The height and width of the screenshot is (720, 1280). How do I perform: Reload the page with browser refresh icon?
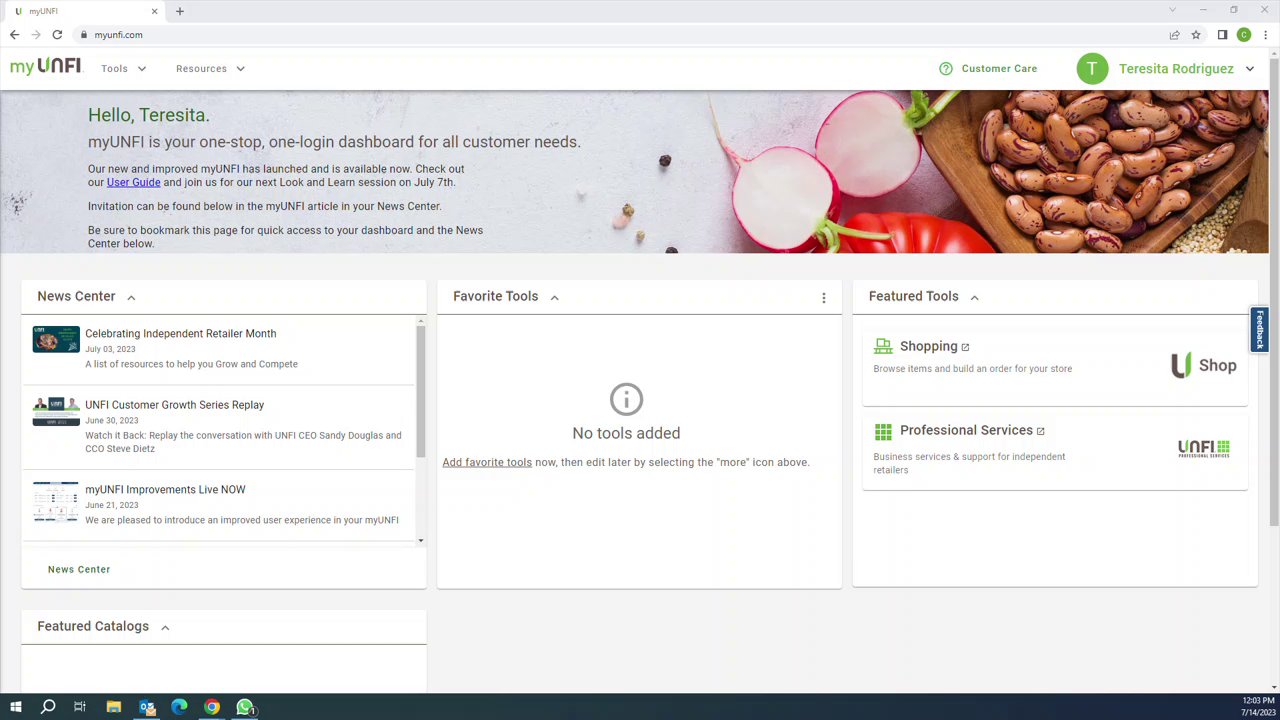[57, 35]
